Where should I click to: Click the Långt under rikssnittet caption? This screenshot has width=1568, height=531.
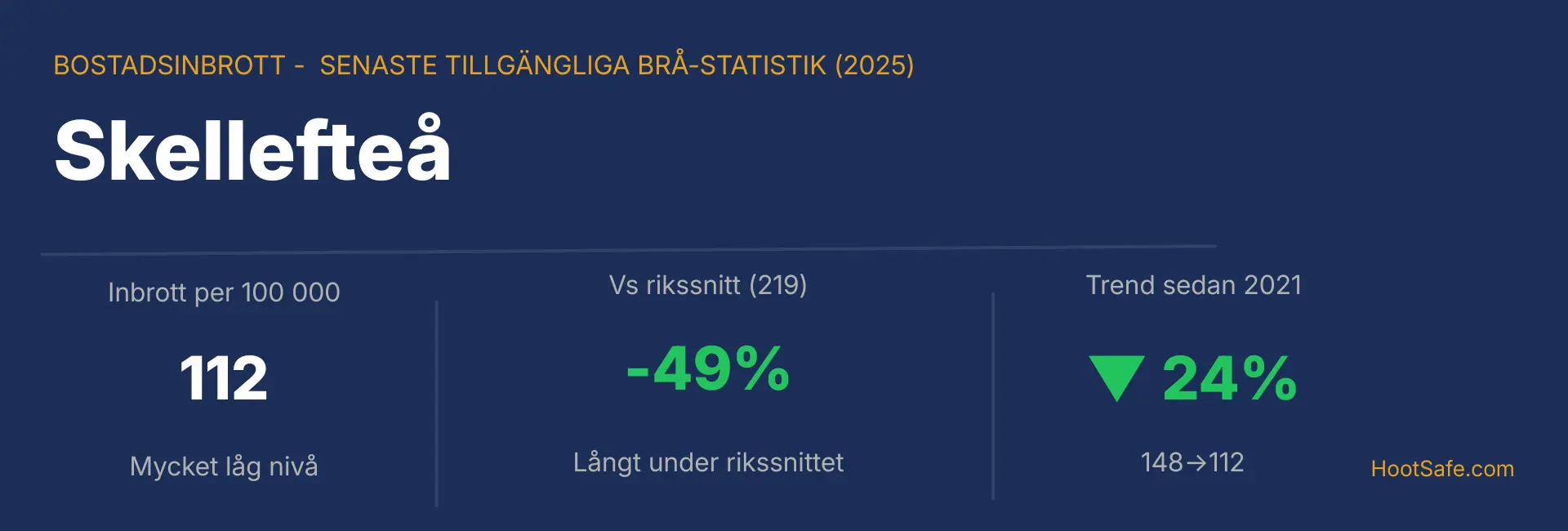708,462
